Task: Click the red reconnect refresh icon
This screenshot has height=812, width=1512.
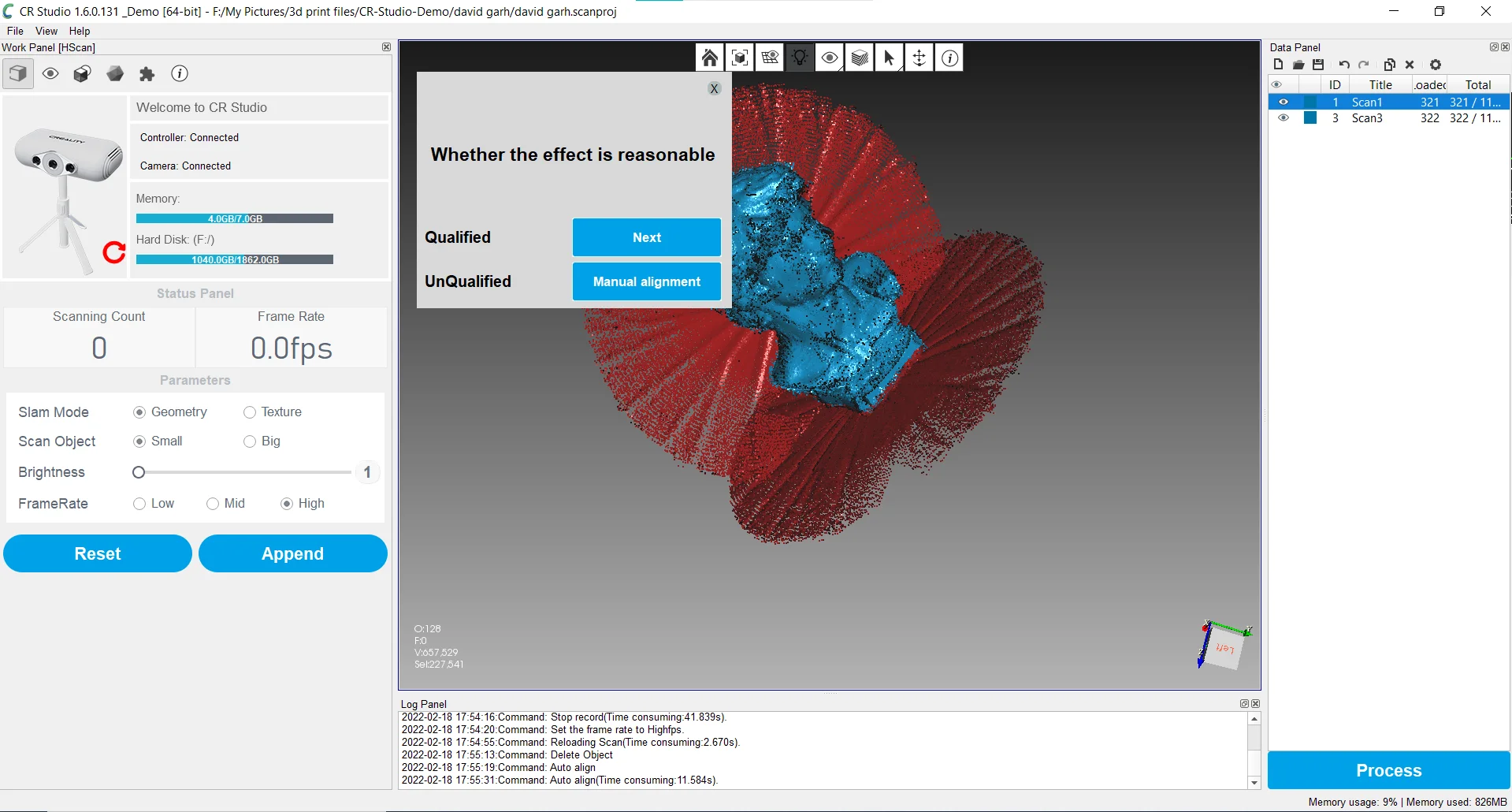Action: point(114,252)
